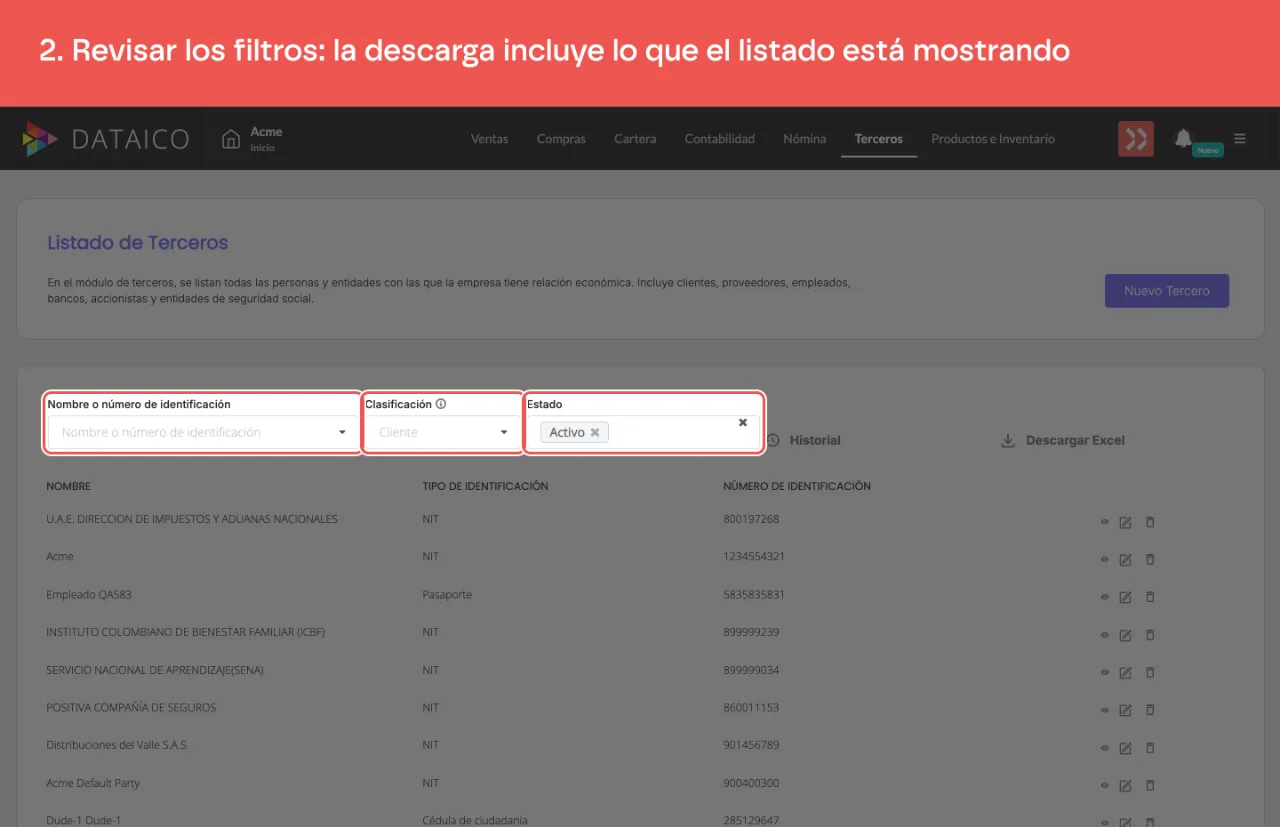Open the Historial link

(804, 440)
